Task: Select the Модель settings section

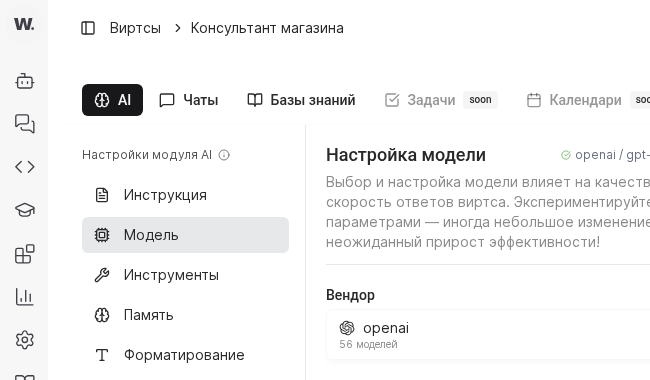Action: [185, 235]
